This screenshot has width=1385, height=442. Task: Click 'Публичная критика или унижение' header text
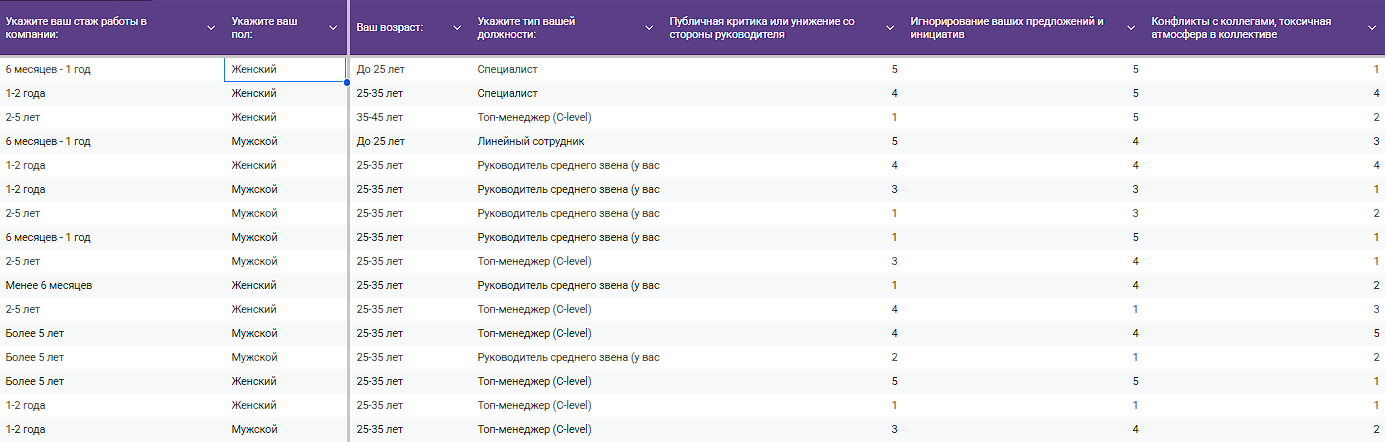[762, 28]
